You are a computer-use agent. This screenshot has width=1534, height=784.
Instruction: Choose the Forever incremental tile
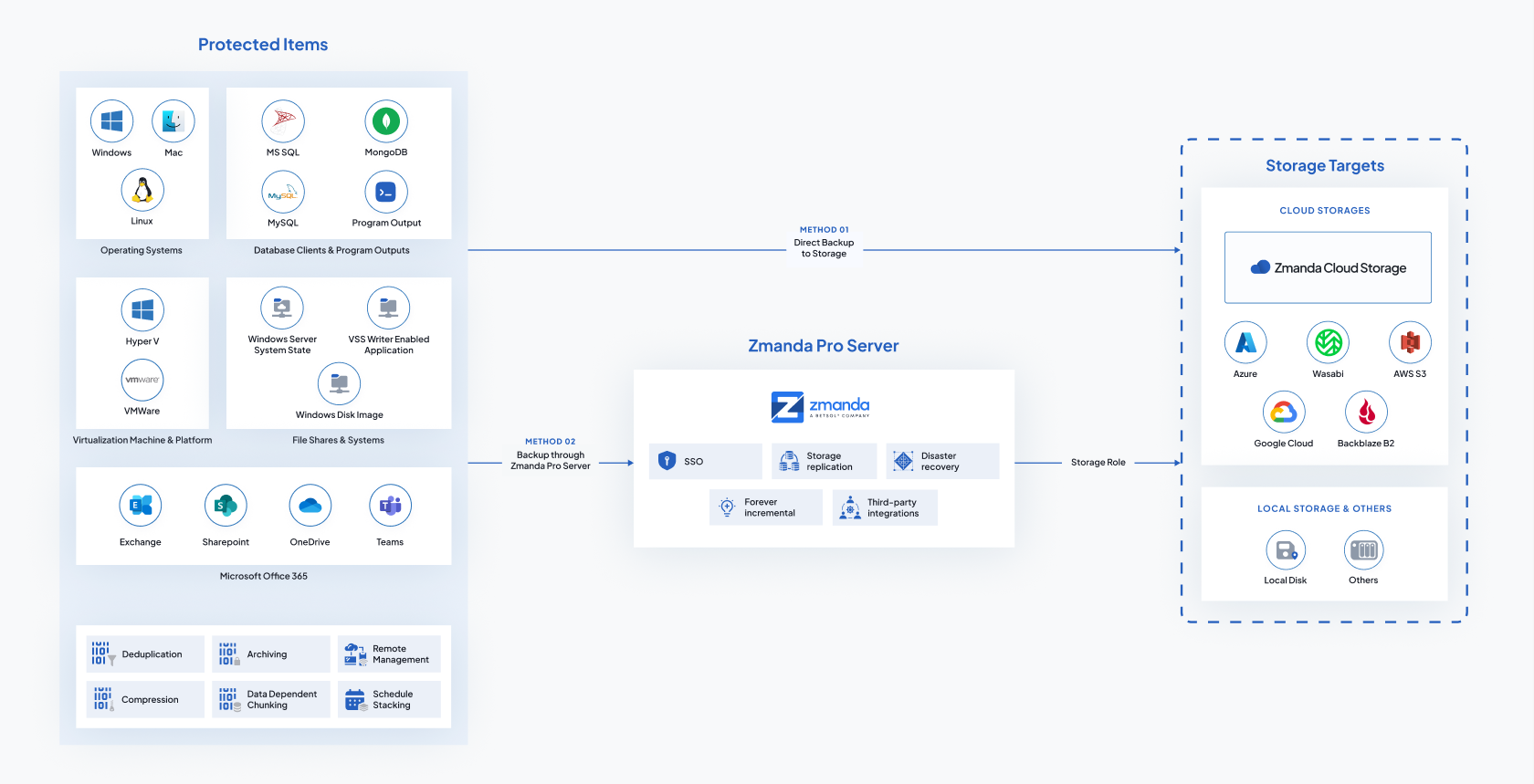pos(766,507)
